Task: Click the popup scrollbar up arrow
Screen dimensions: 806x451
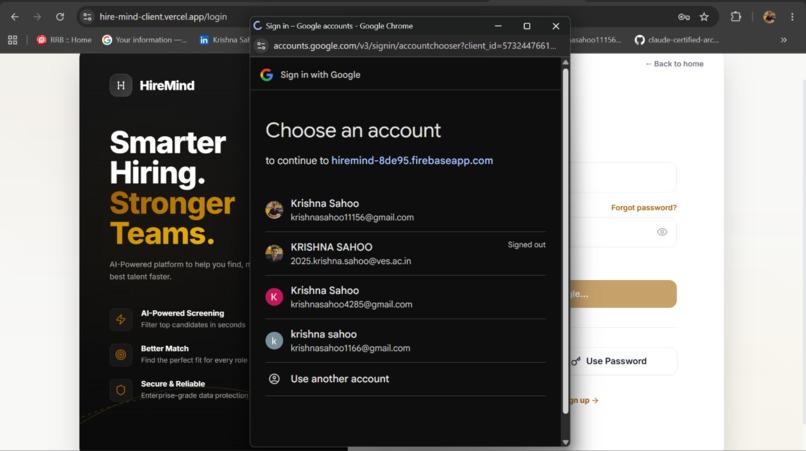Action: pyautogui.click(x=565, y=62)
